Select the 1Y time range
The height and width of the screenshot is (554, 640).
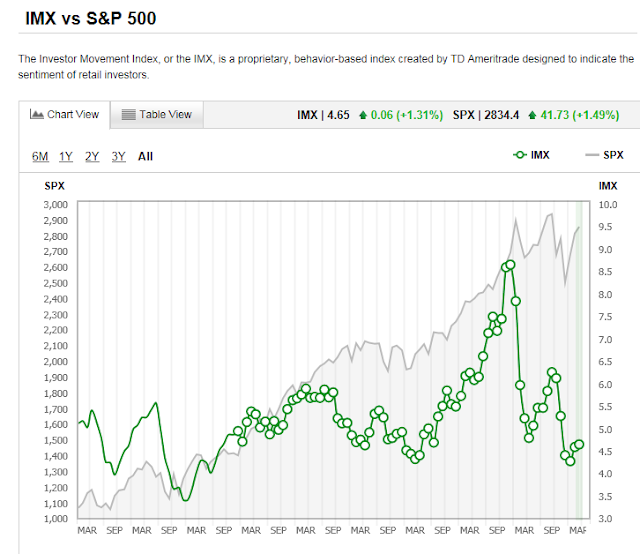66,156
